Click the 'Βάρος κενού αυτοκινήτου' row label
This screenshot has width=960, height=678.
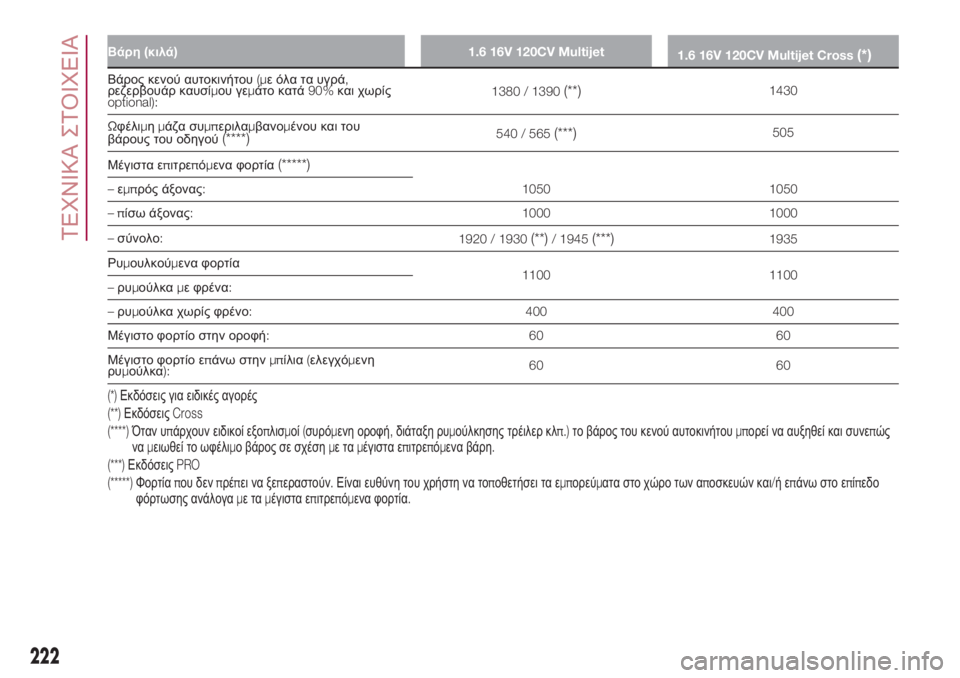click(249, 91)
